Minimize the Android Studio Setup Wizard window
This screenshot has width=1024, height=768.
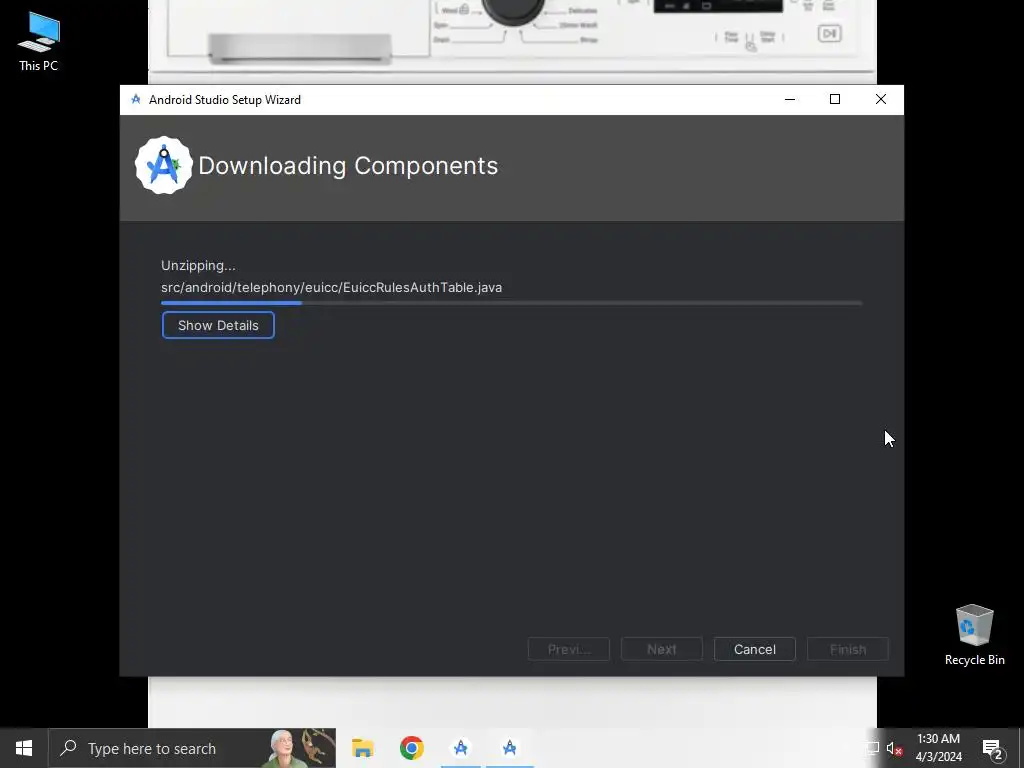coord(790,99)
